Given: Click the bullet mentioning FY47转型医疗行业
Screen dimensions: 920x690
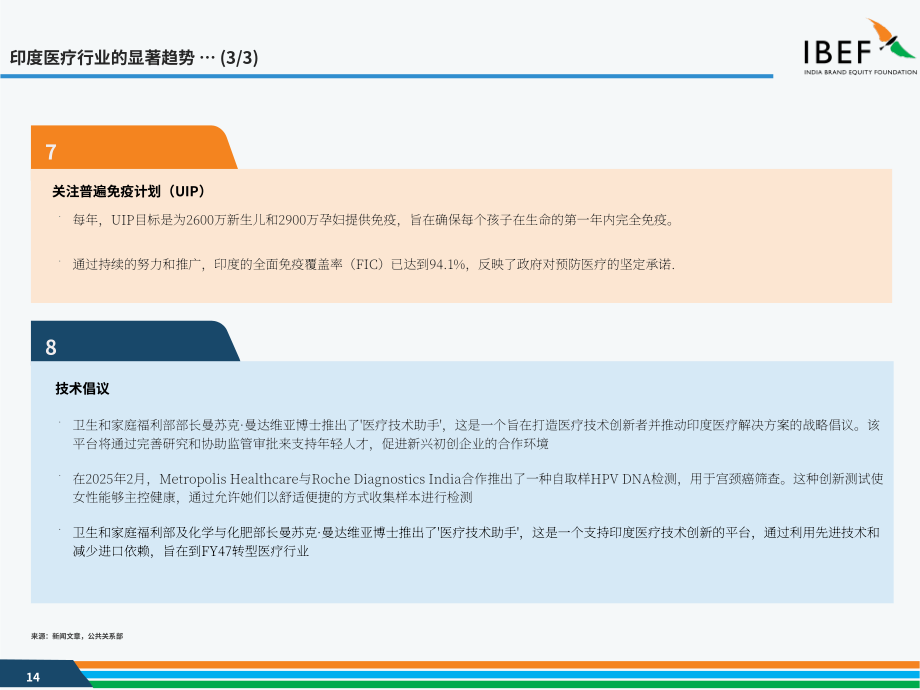Looking at the screenshot, I should point(476,542).
